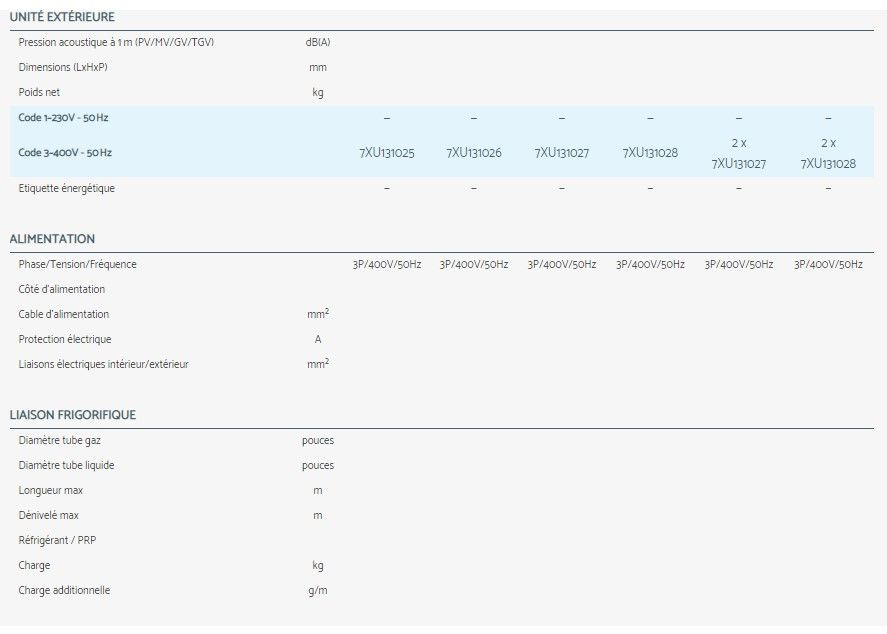The width and height of the screenshot is (887, 634).
Task: Select the Pression acoustique à 1 m row label
Action: click(116, 42)
